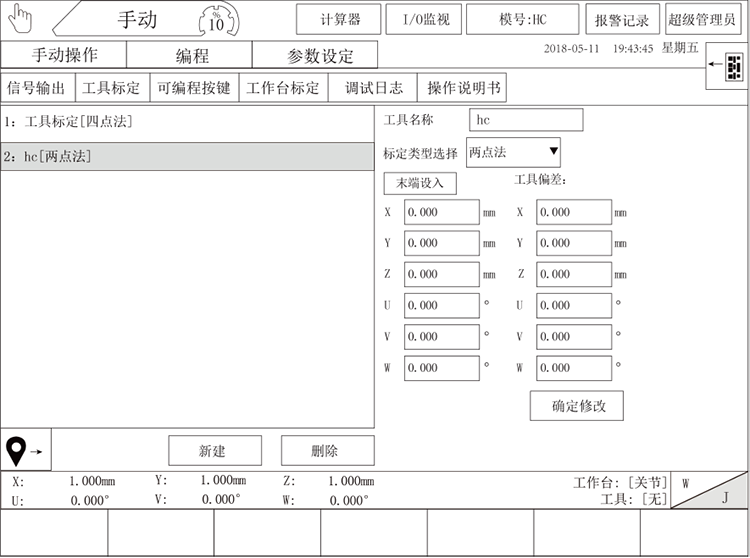Open the 报警记录 alarm log
Image resolution: width=750 pixels, height=558 pixels.
(621, 20)
